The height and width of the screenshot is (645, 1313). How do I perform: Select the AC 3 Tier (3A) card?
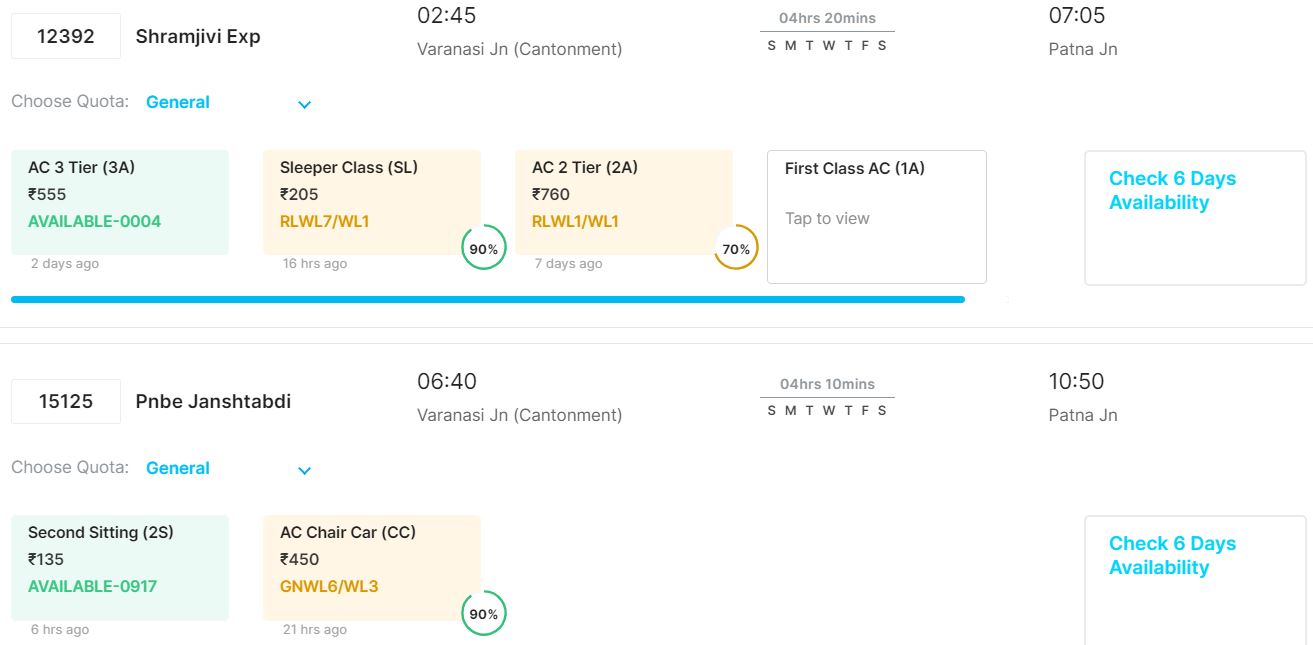120,202
